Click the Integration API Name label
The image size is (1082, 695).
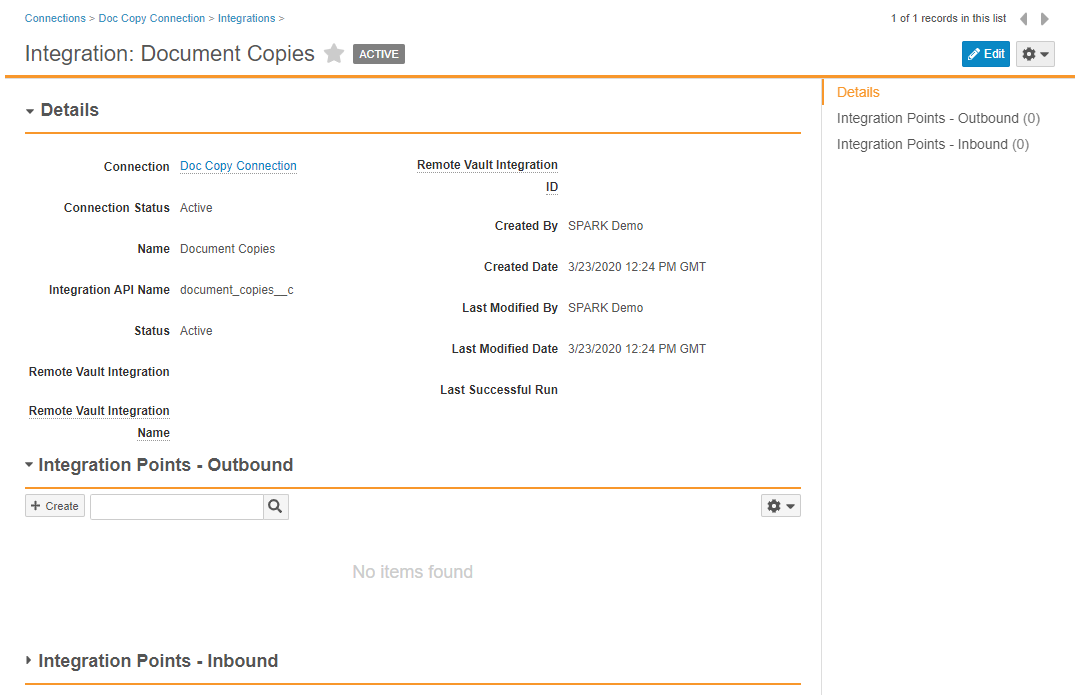point(109,290)
